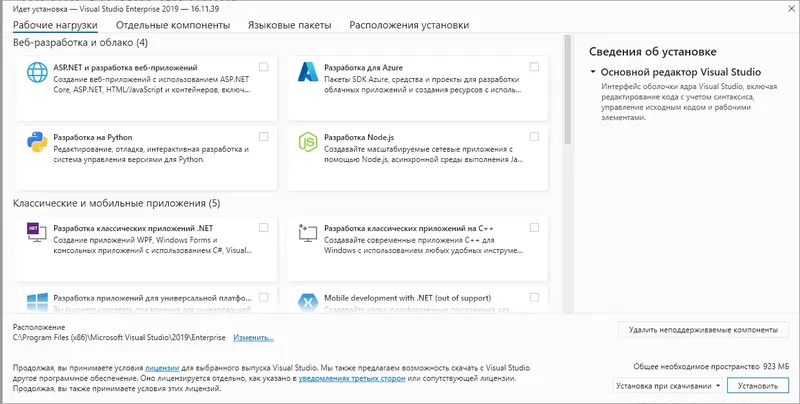
Task: Open the Отдельные компоненты tab
Action: point(173,25)
